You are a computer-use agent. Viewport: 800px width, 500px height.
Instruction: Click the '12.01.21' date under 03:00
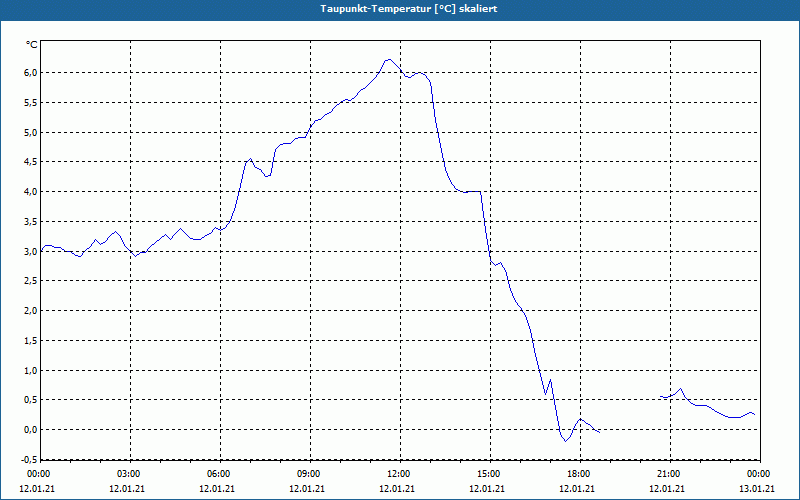coord(127,489)
